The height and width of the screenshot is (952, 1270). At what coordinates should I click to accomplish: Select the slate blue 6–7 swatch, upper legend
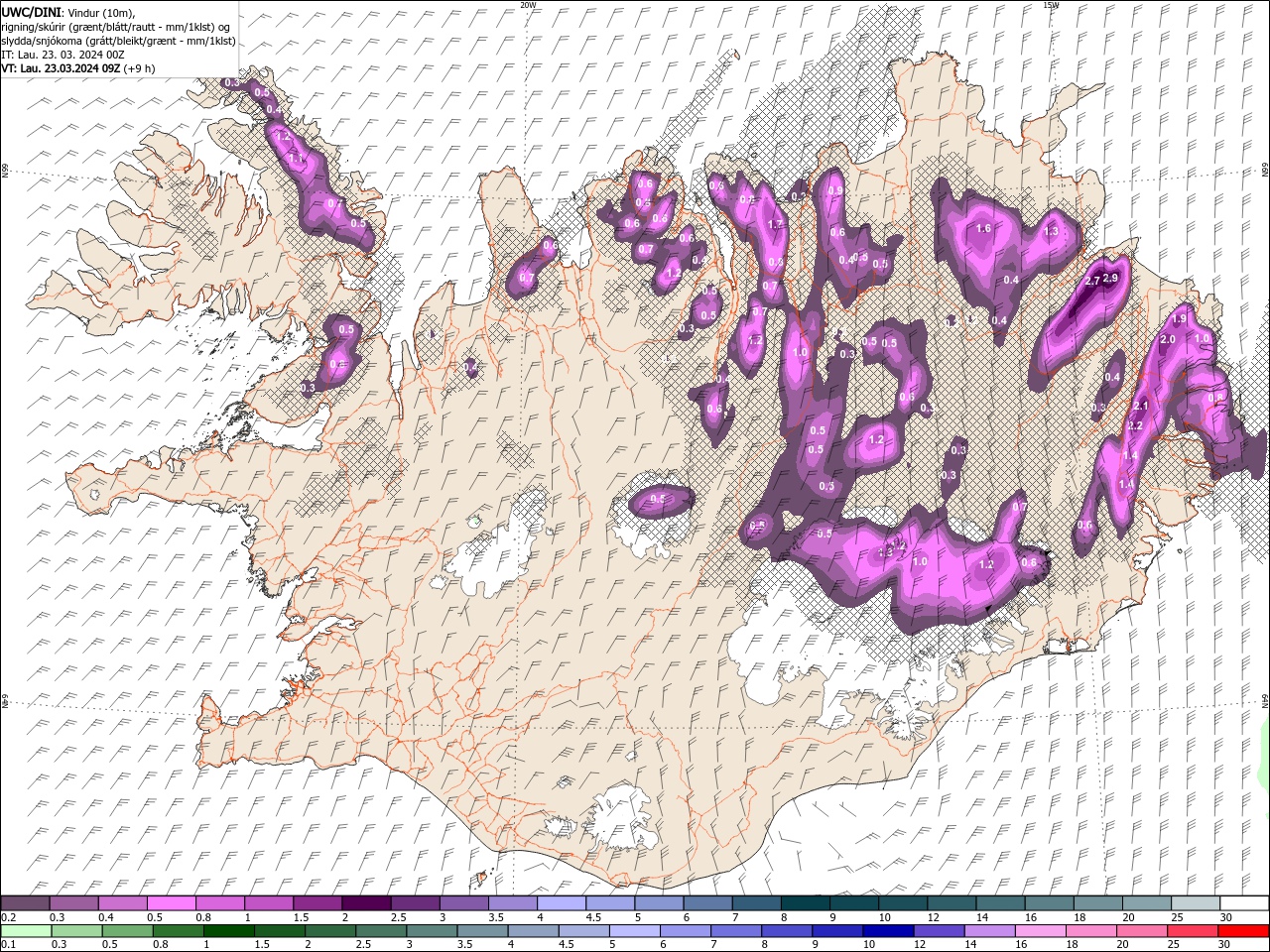coord(708,903)
